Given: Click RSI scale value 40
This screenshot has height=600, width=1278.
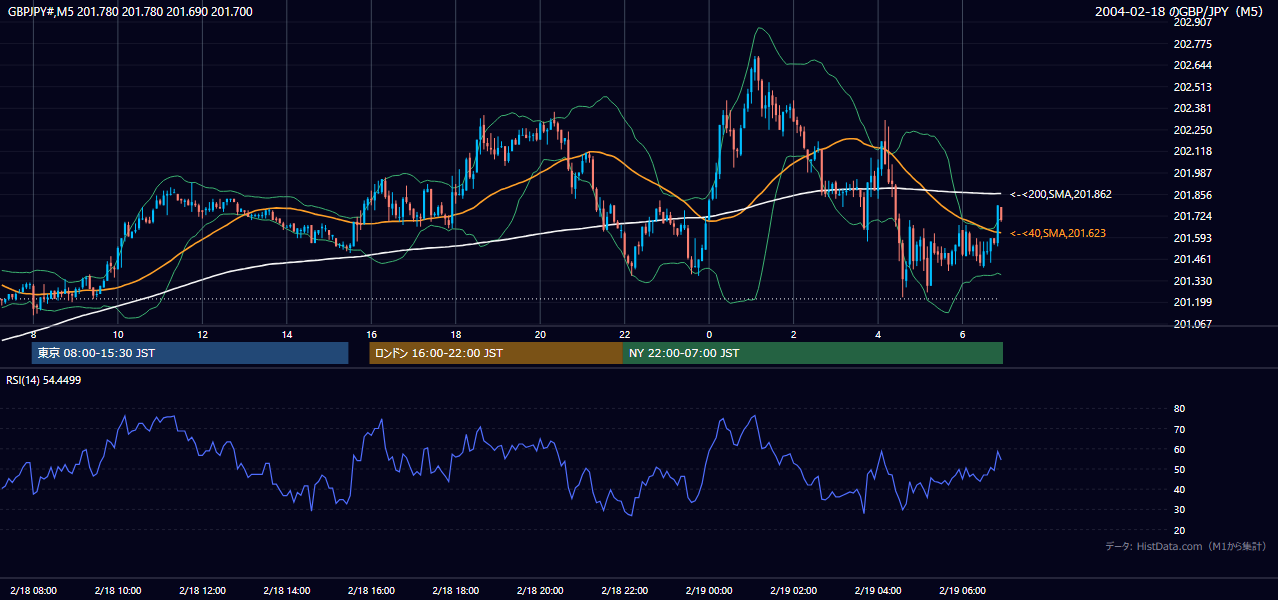Looking at the screenshot, I should [x=1179, y=489].
